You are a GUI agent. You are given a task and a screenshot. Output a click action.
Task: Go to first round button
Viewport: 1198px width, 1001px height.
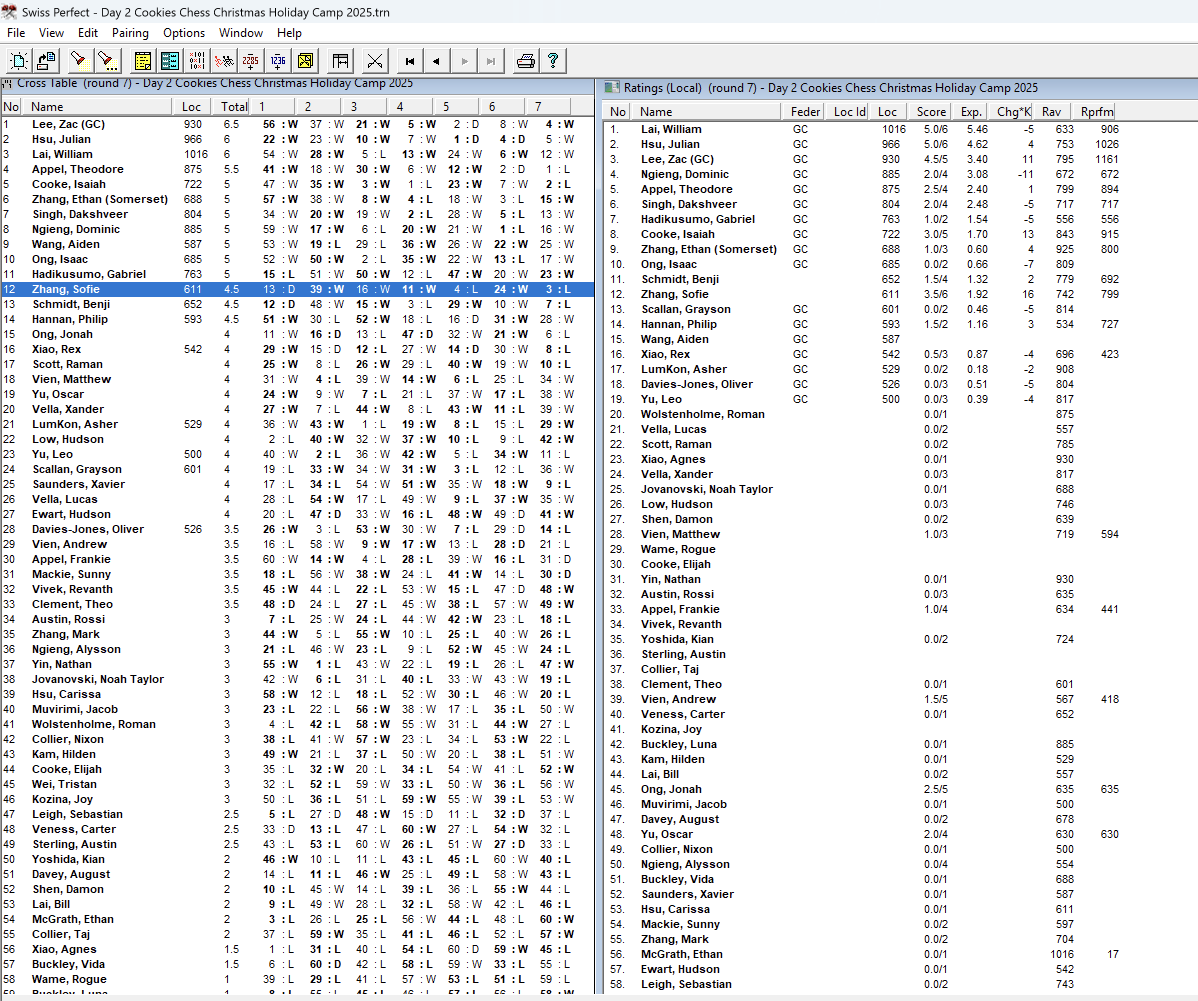pyautogui.click(x=410, y=60)
